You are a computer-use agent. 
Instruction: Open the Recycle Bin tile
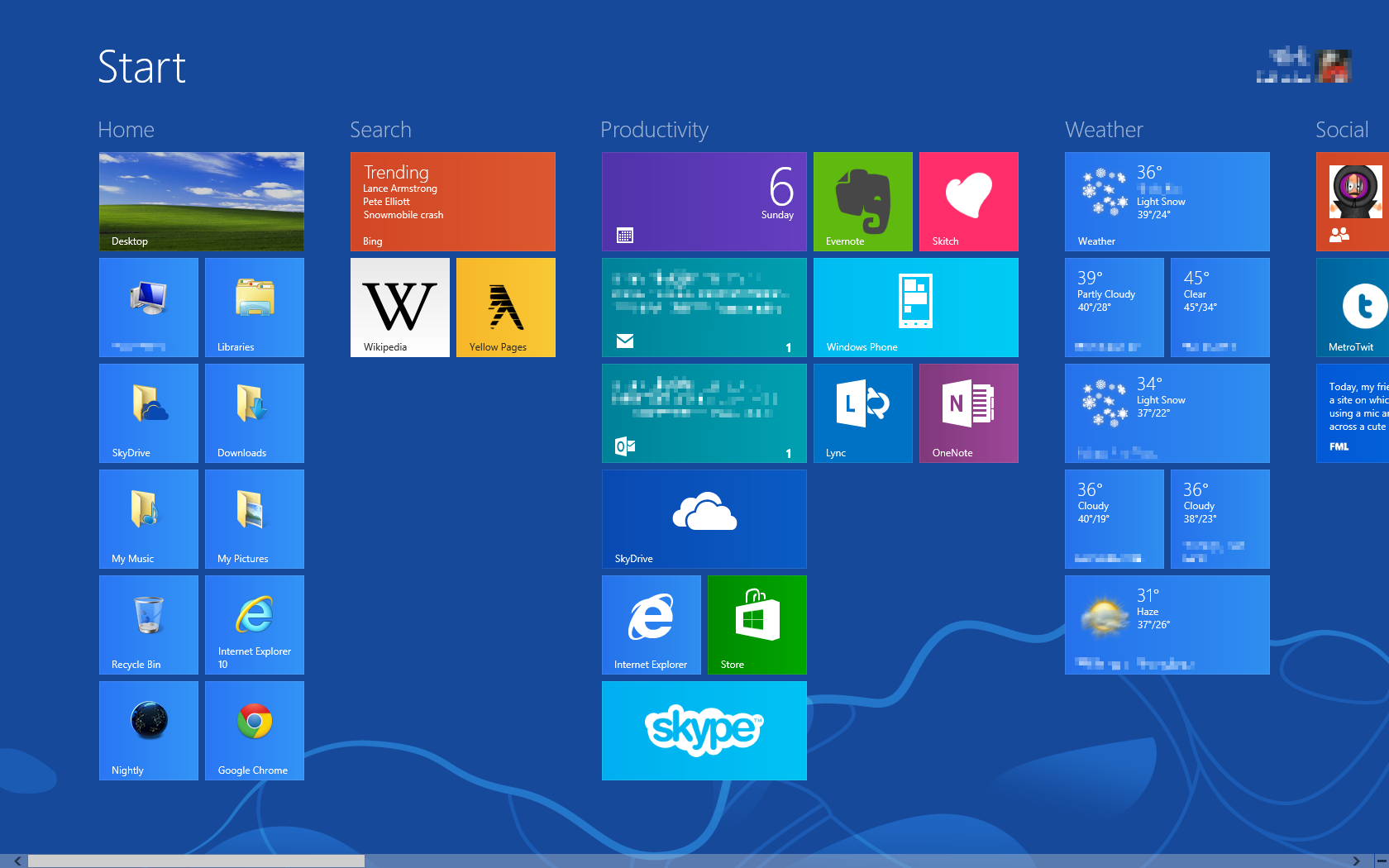149,625
